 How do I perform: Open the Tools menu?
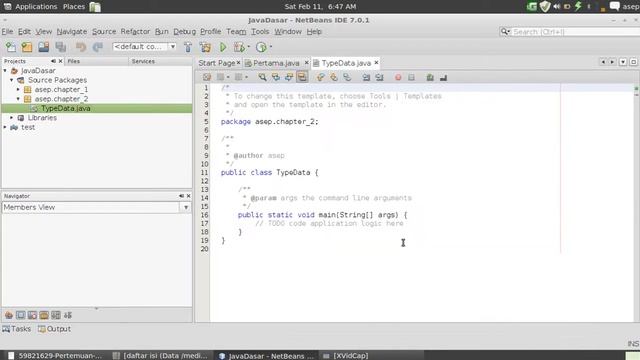coord(260,31)
